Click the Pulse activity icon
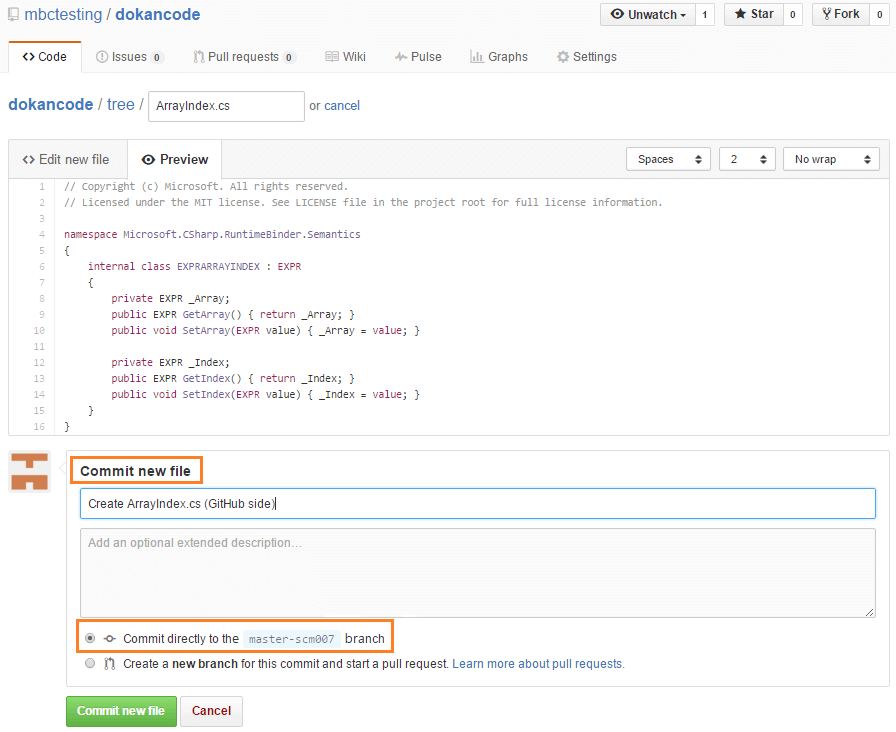This screenshot has width=896, height=732. [401, 57]
